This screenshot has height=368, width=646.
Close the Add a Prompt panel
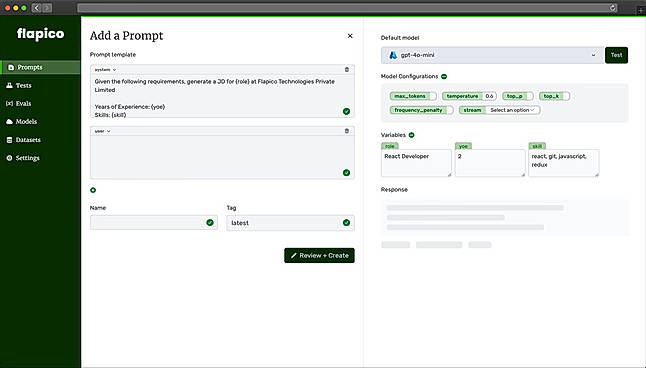tap(350, 36)
